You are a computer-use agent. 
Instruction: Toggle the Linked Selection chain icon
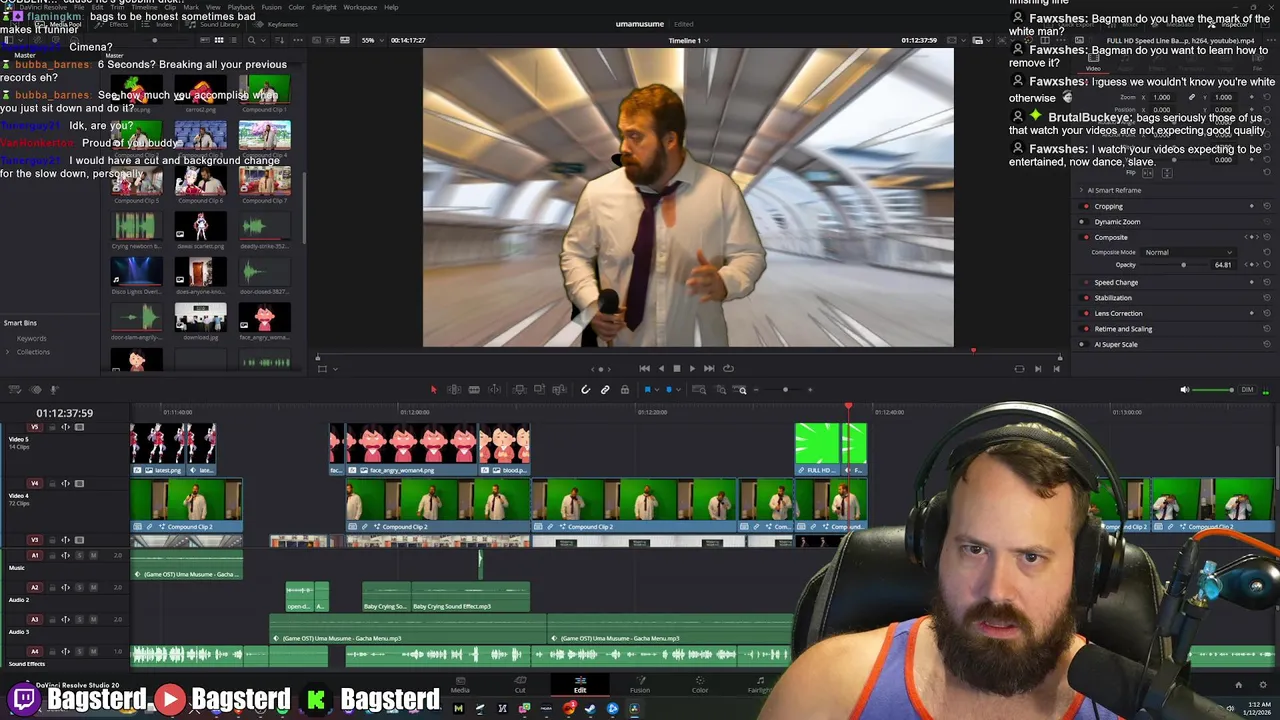point(605,390)
